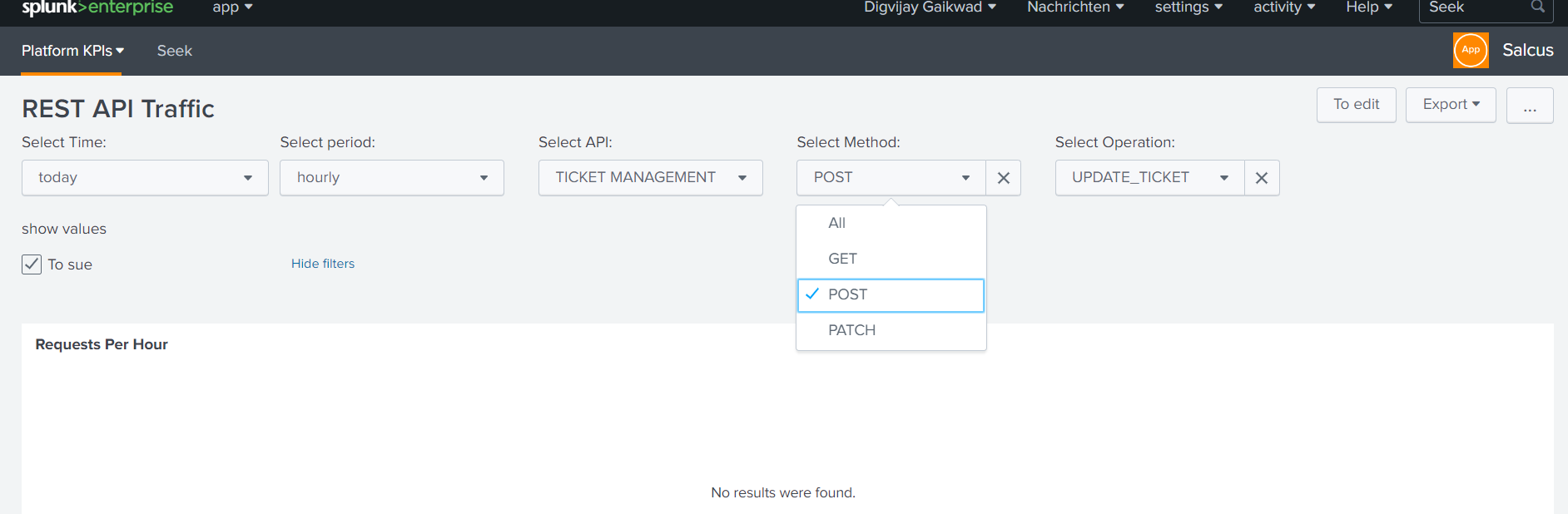Select PATCH from the method list
The image size is (1568, 514).
coord(851,330)
